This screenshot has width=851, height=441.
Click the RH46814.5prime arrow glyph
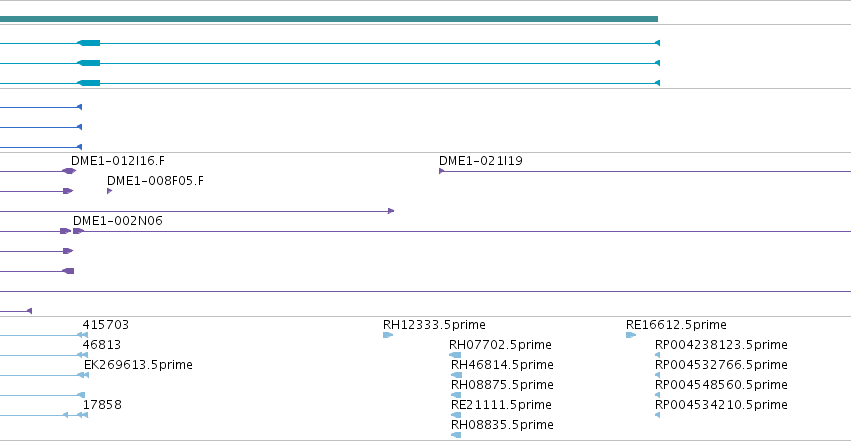click(456, 375)
